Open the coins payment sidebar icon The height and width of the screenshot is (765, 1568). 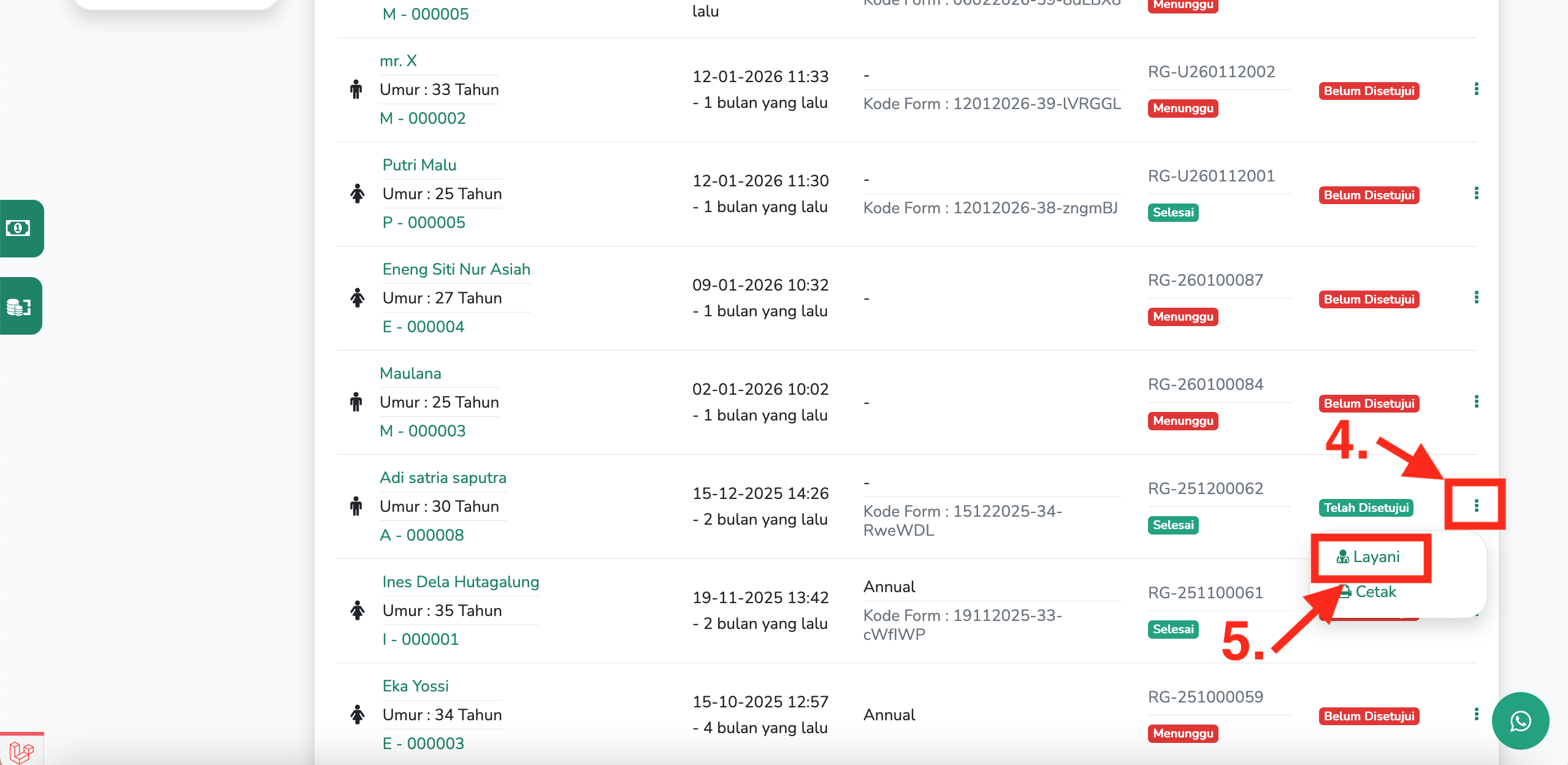point(18,306)
